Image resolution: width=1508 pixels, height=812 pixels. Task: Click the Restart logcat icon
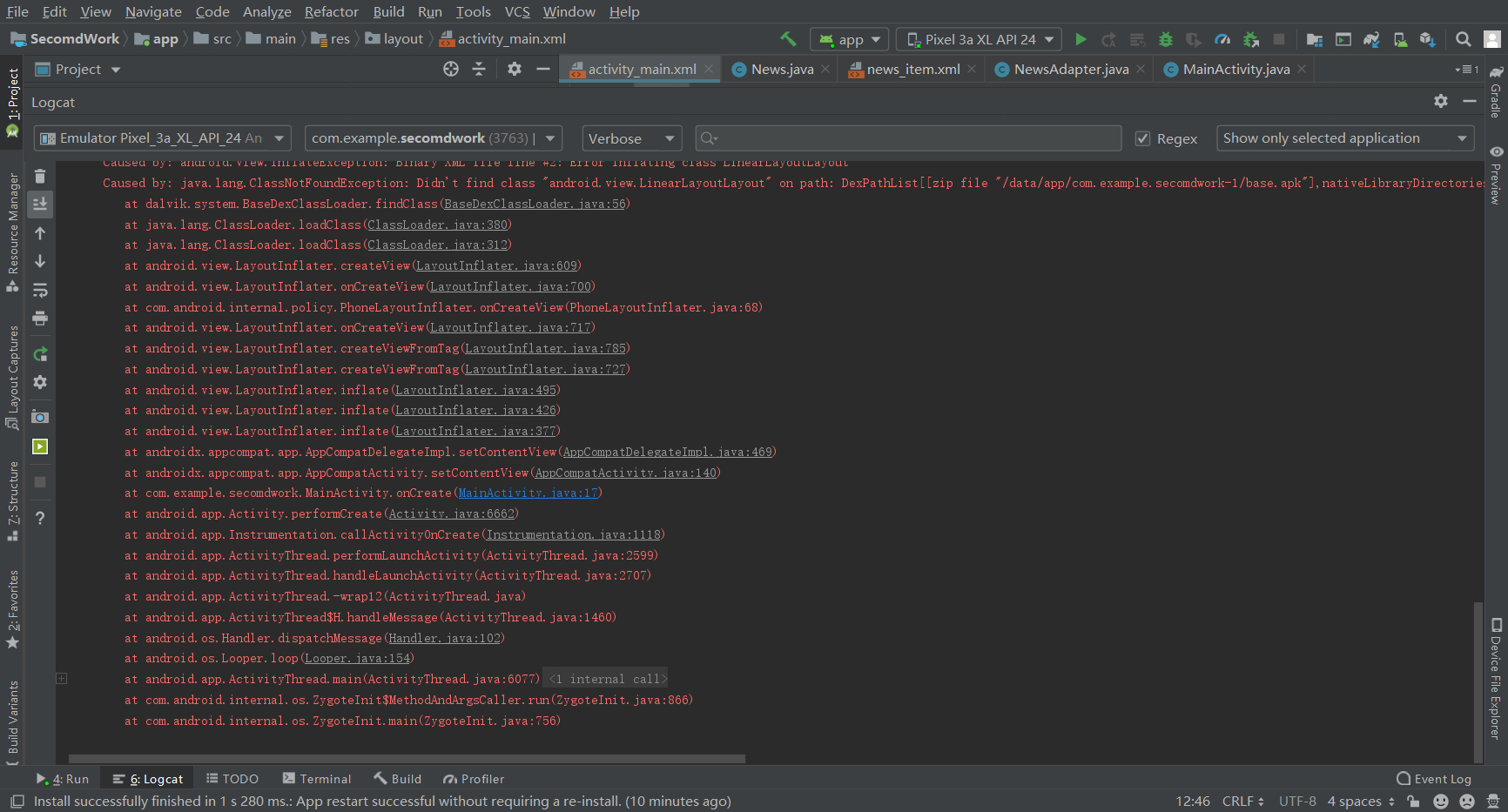(x=40, y=354)
